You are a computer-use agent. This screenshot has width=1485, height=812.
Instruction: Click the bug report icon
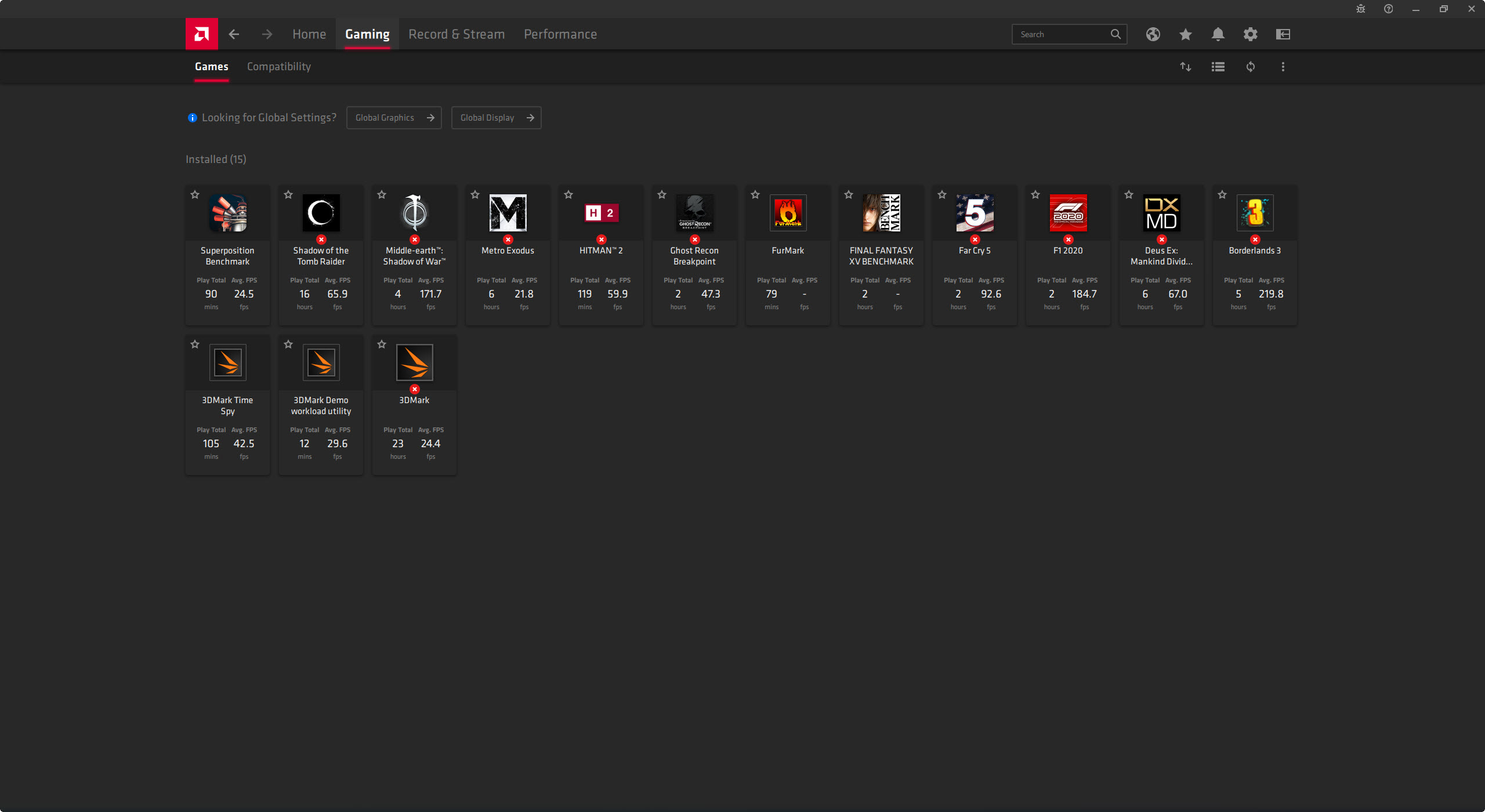click(x=1361, y=9)
